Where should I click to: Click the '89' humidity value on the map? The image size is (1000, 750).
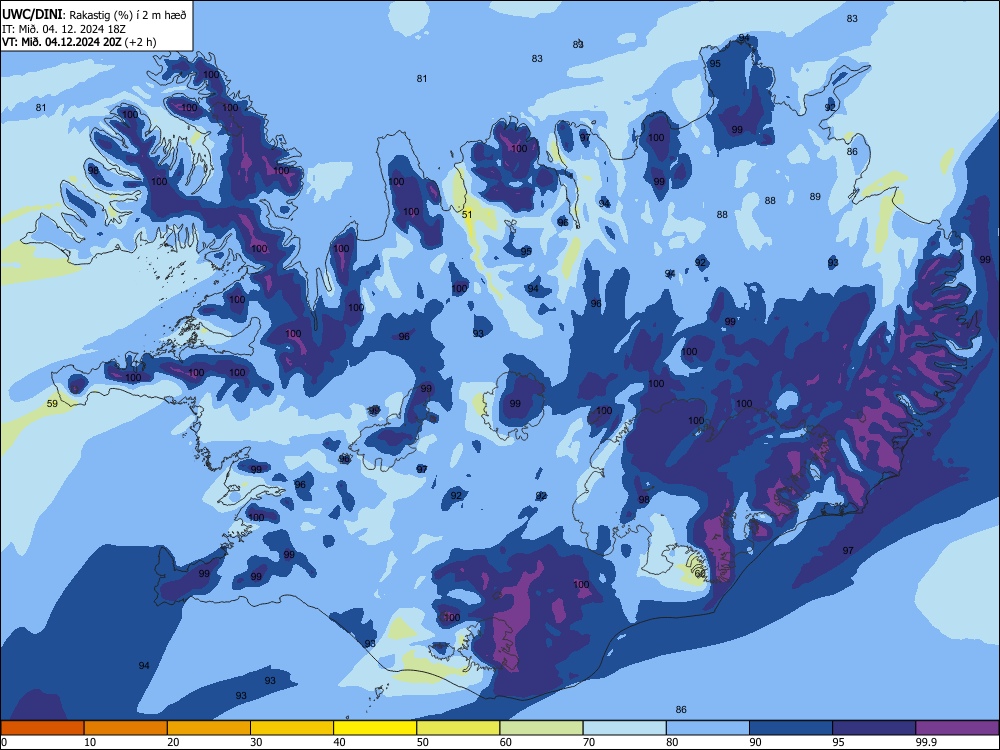coord(815,196)
